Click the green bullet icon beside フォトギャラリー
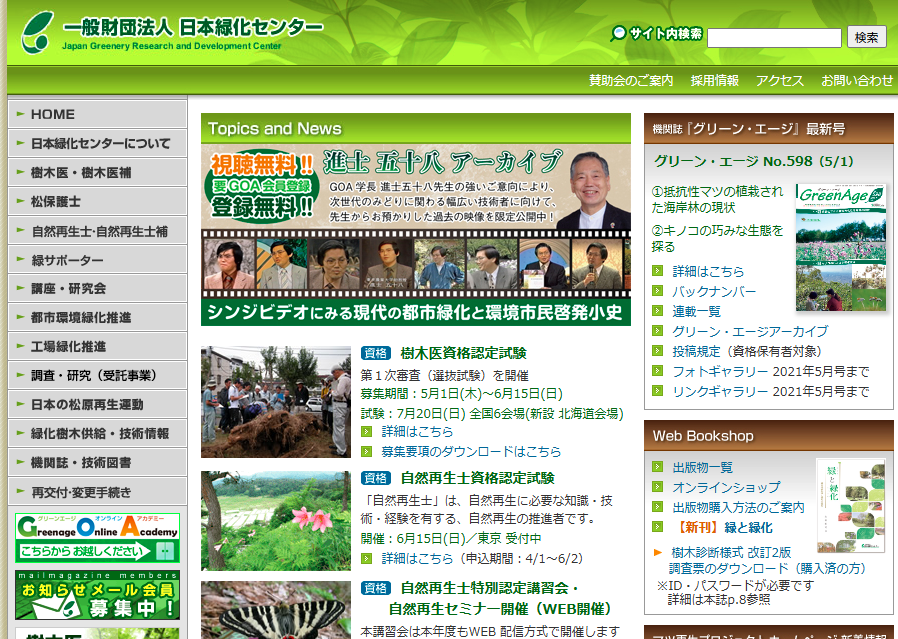 tap(657, 371)
